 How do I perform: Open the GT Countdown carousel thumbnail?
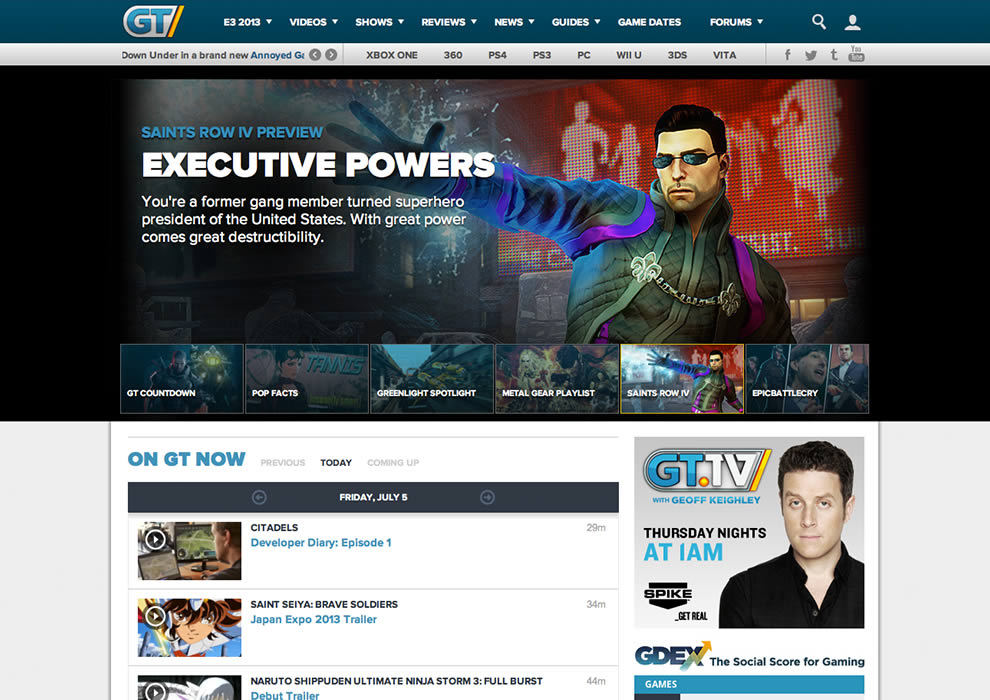[182, 379]
